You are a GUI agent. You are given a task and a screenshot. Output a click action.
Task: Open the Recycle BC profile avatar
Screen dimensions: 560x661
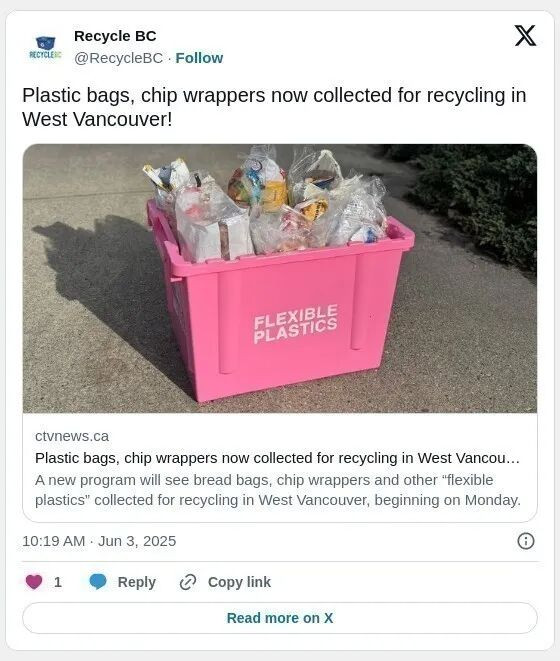click(x=45, y=47)
